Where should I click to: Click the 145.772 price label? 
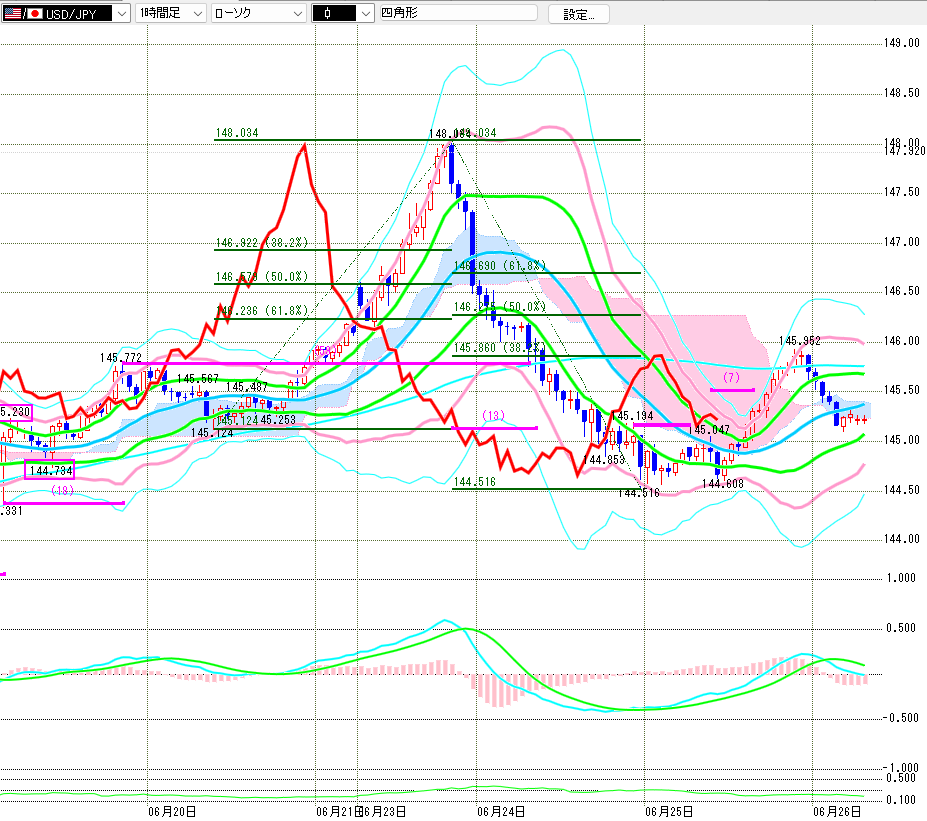(x=121, y=358)
